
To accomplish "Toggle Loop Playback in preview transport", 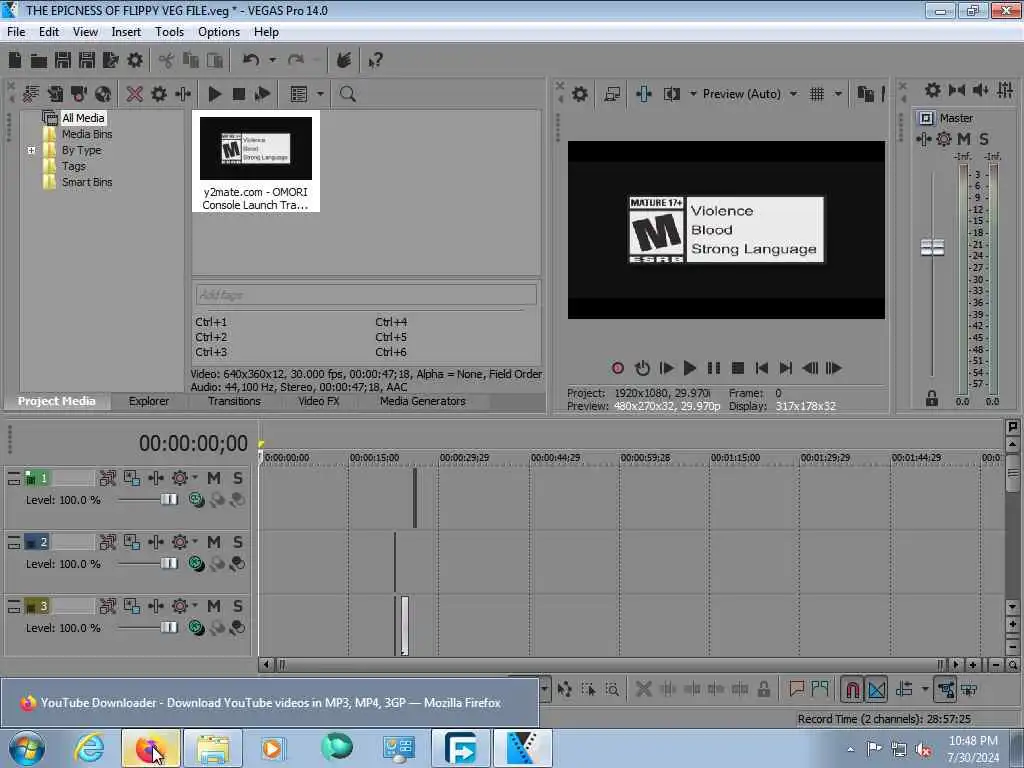I will [x=642, y=368].
